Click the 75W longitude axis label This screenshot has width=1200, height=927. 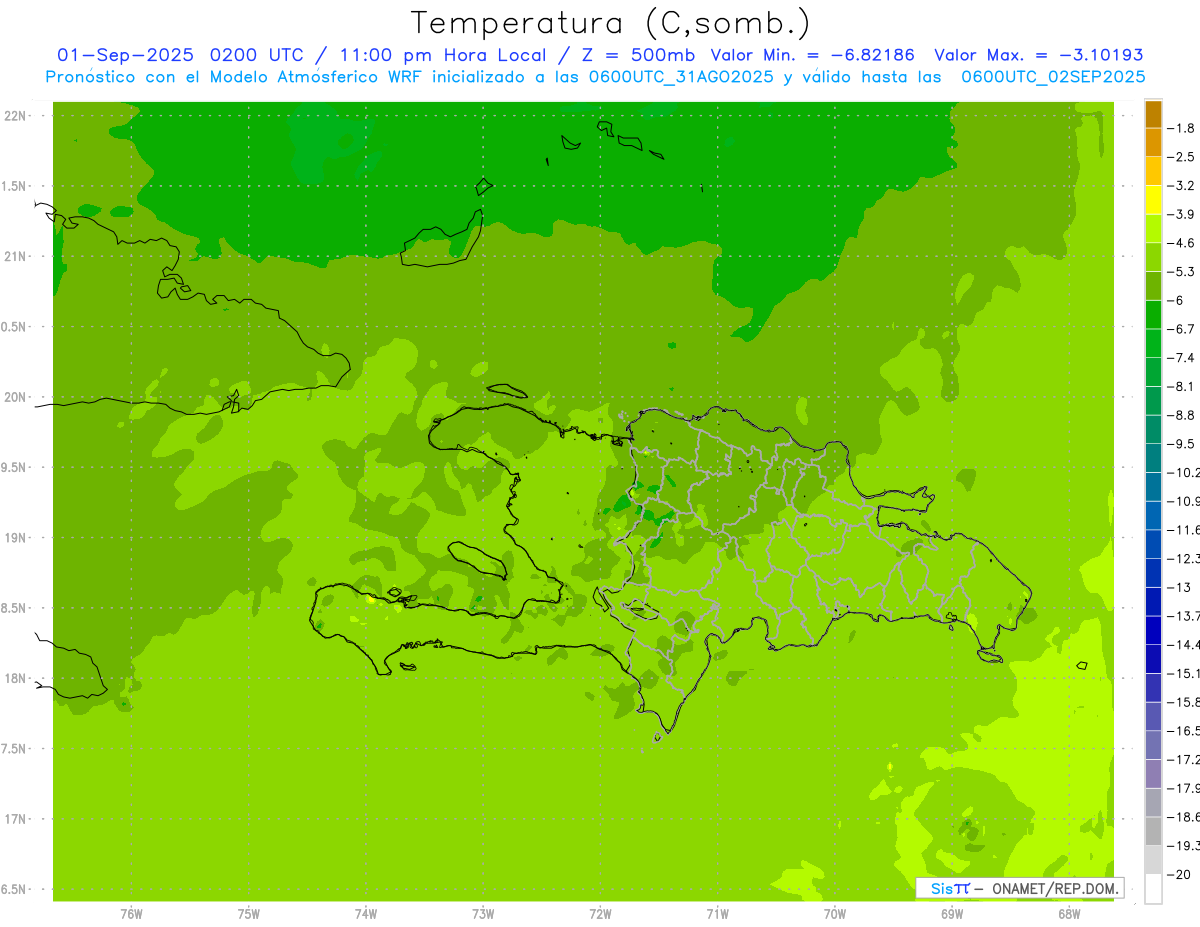tap(249, 913)
